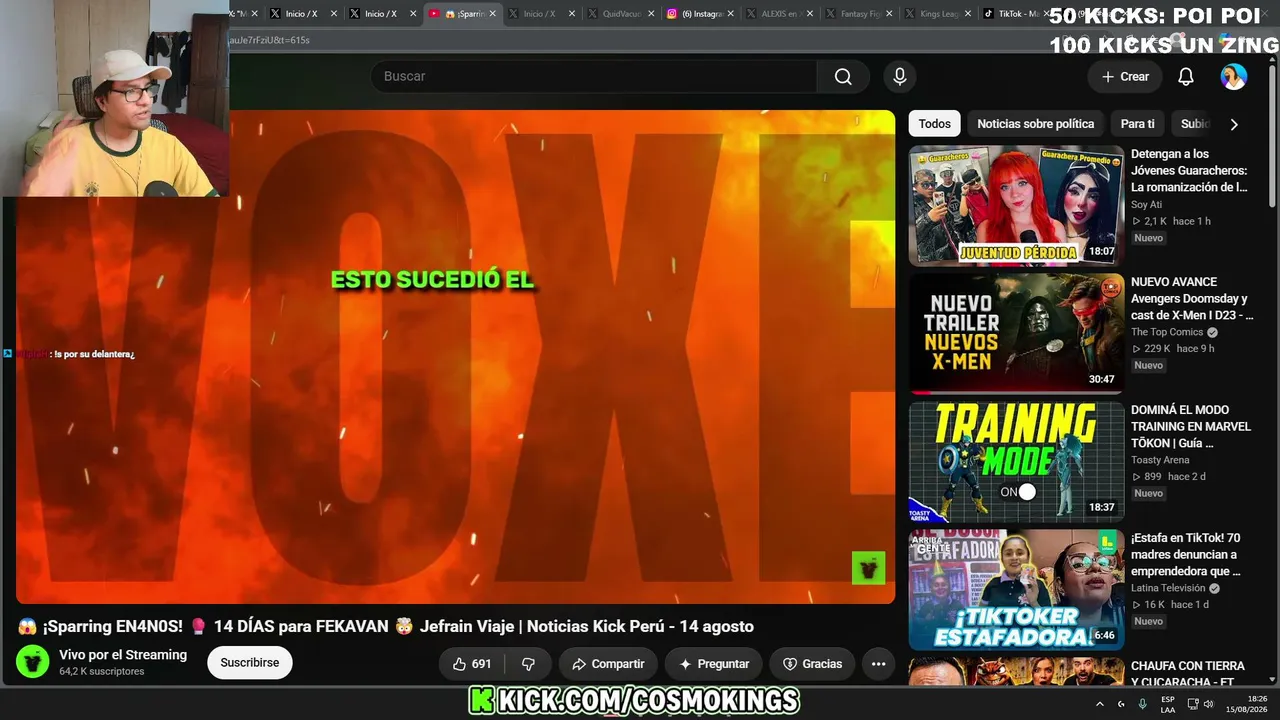Open the title '¡Estafa en TikTok! 70 madres'
Image resolution: width=1280 pixels, height=720 pixels.
pos(1186,555)
